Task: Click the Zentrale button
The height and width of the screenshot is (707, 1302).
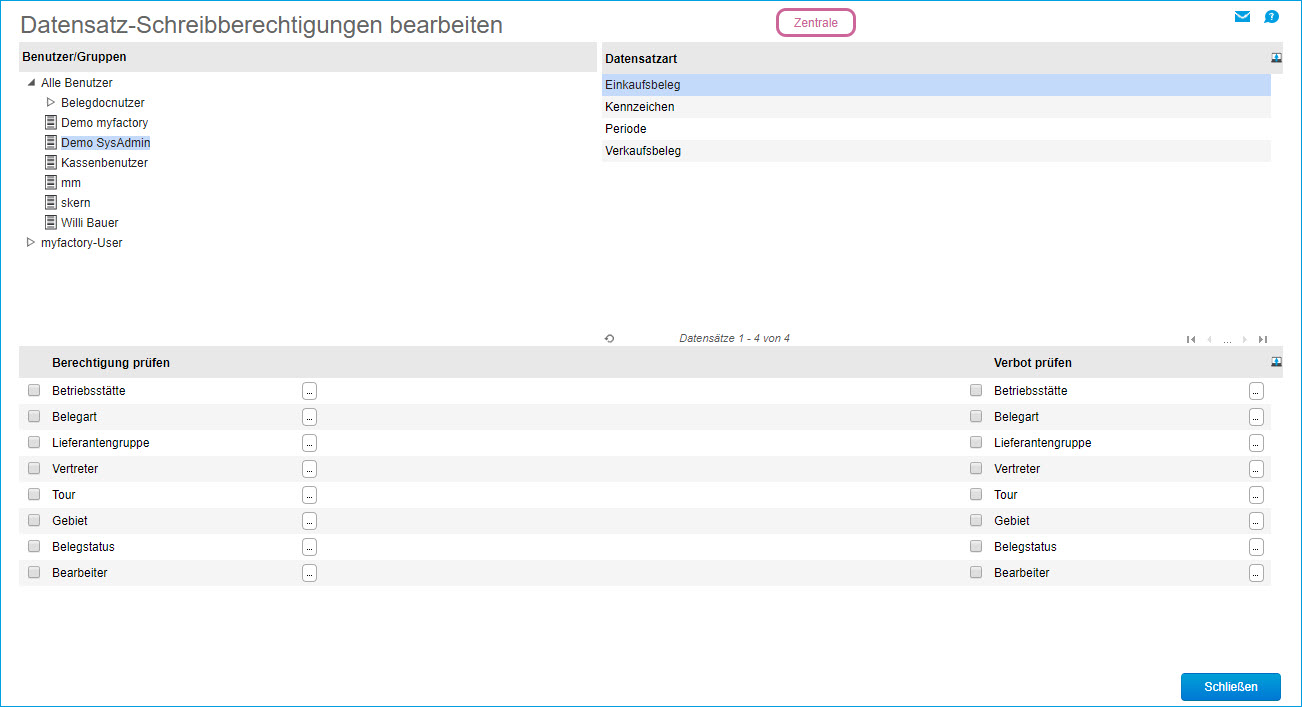Action: [x=816, y=23]
